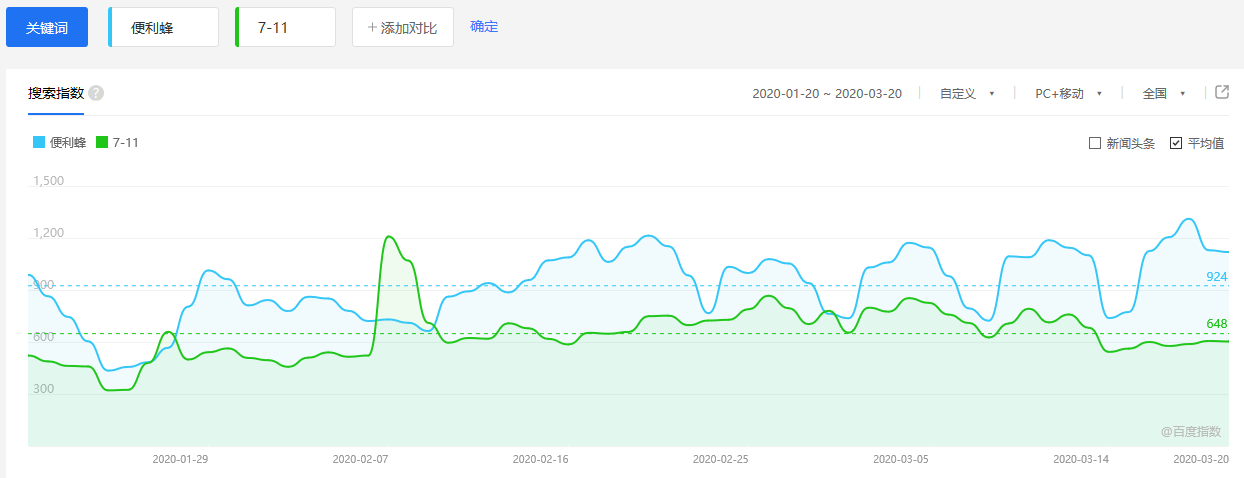Image resolution: width=1244 pixels, height=478 pixels.
Task: Click the 648 average value label
Action: pos(1216,324)
